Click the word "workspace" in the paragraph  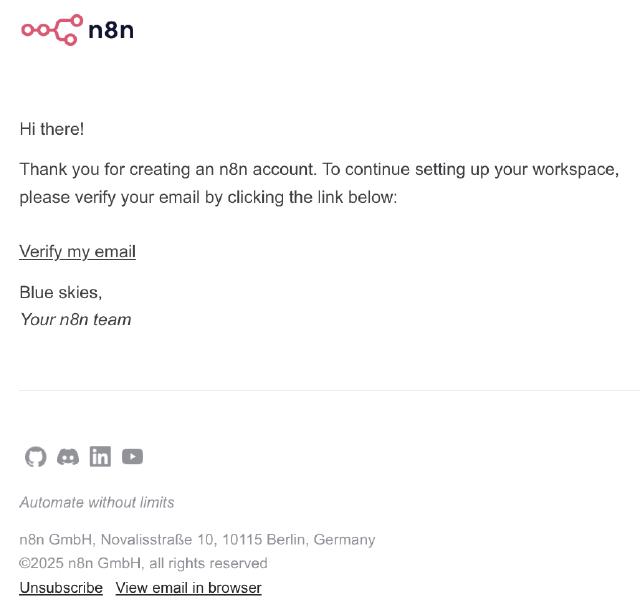(573, 169)
